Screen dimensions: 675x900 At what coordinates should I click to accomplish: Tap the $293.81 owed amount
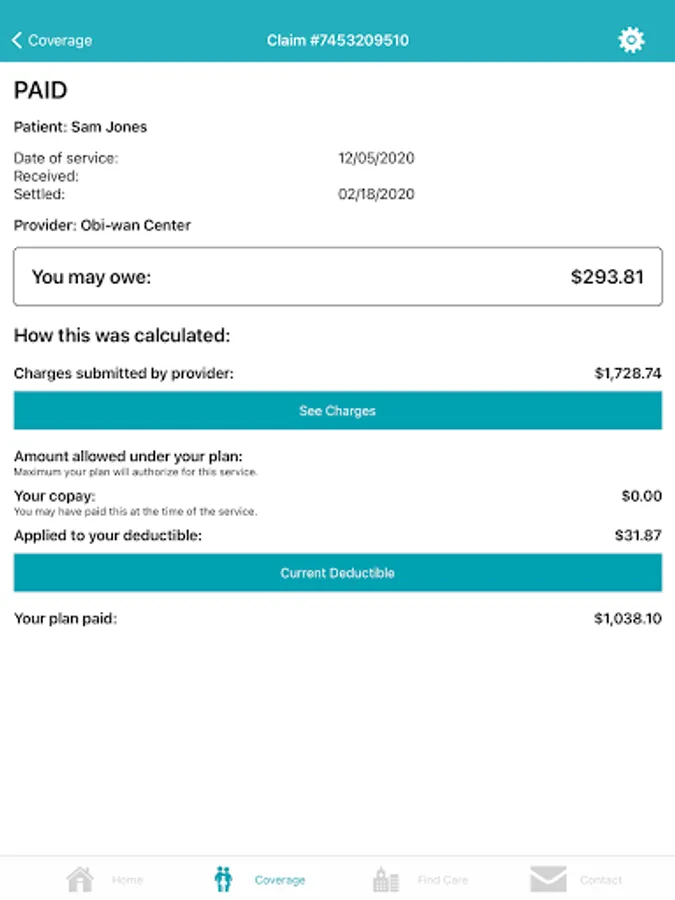(x=607, y=277)
